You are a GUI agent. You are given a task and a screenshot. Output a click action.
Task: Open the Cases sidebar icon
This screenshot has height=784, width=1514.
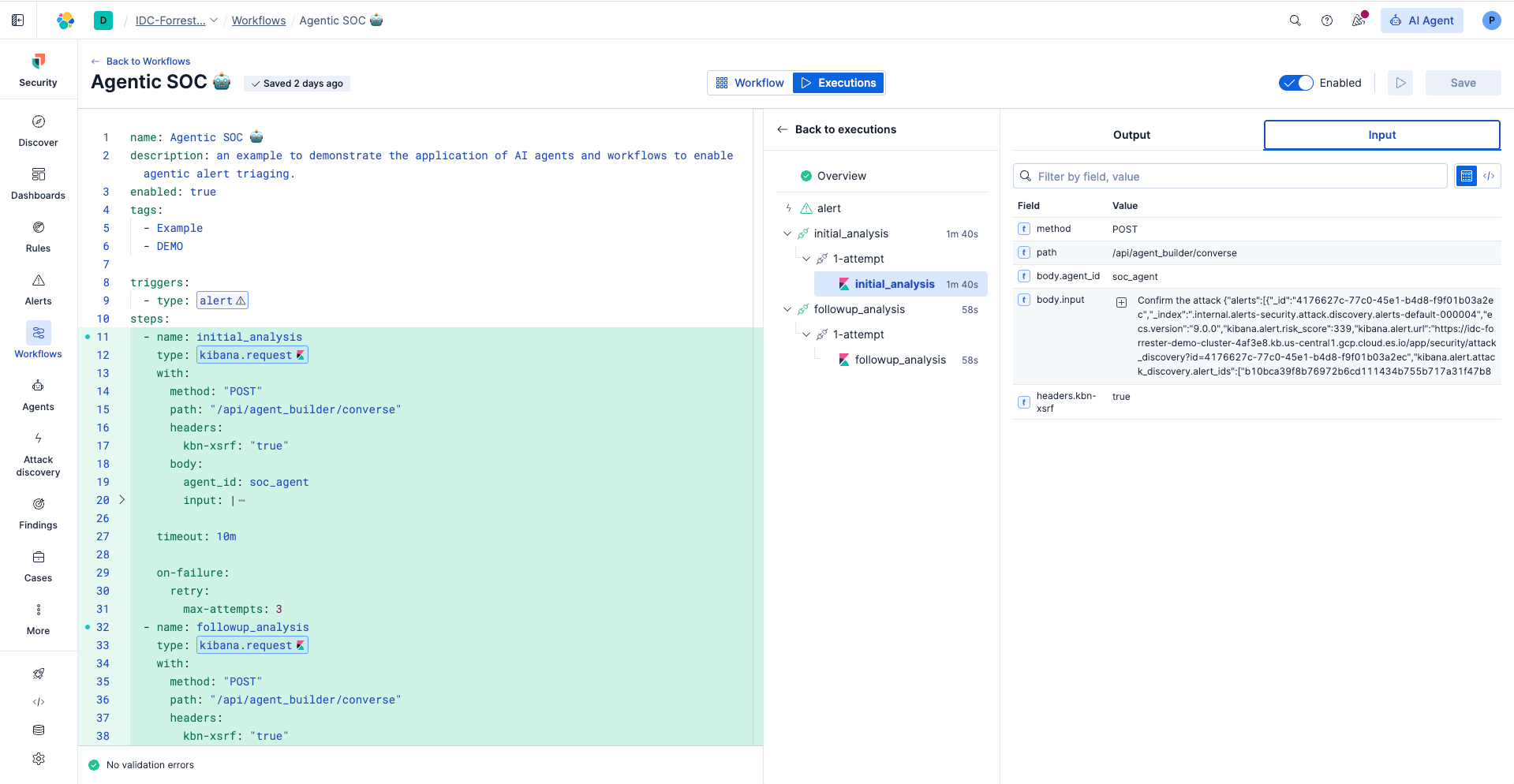(x=38, y=557)
